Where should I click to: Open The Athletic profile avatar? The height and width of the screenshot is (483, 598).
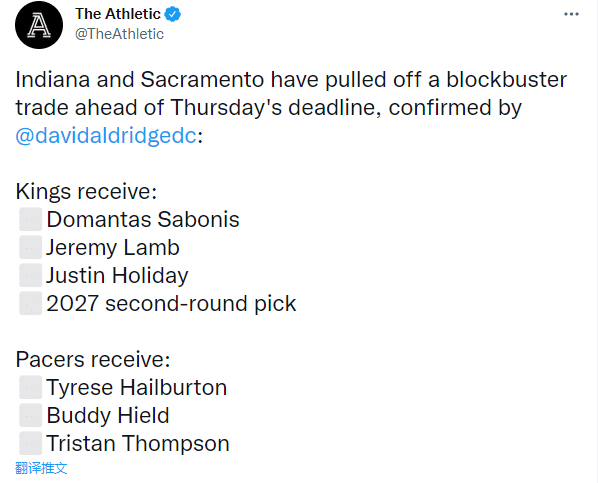point(39,24)
